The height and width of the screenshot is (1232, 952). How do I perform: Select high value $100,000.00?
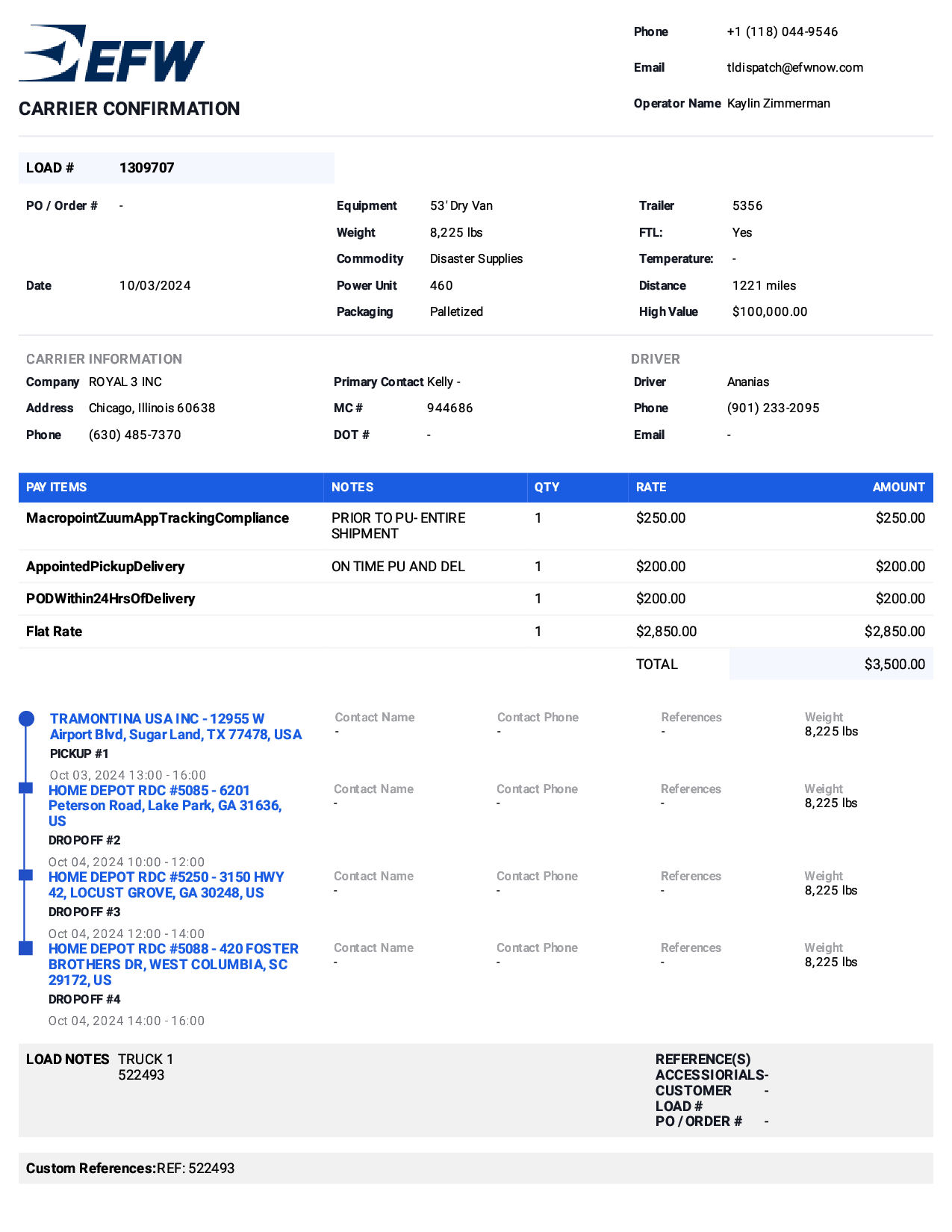point(770,311)
